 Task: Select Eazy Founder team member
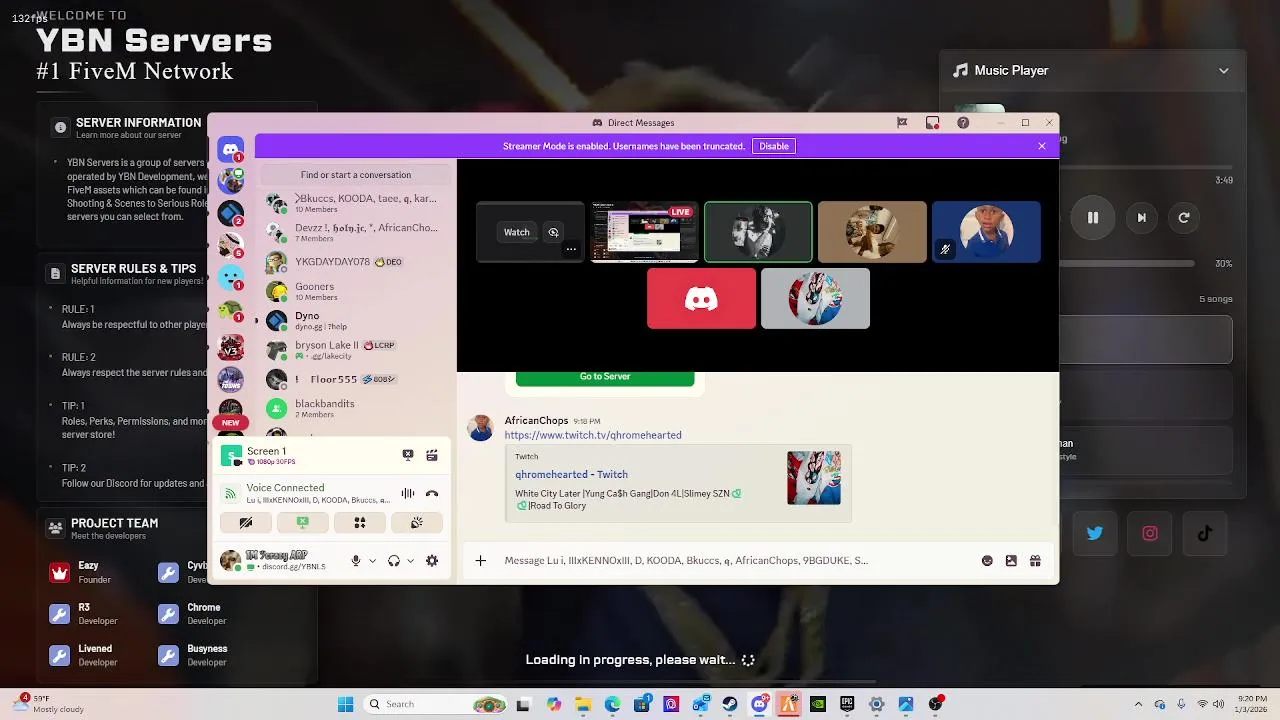(x=81, y=572)
